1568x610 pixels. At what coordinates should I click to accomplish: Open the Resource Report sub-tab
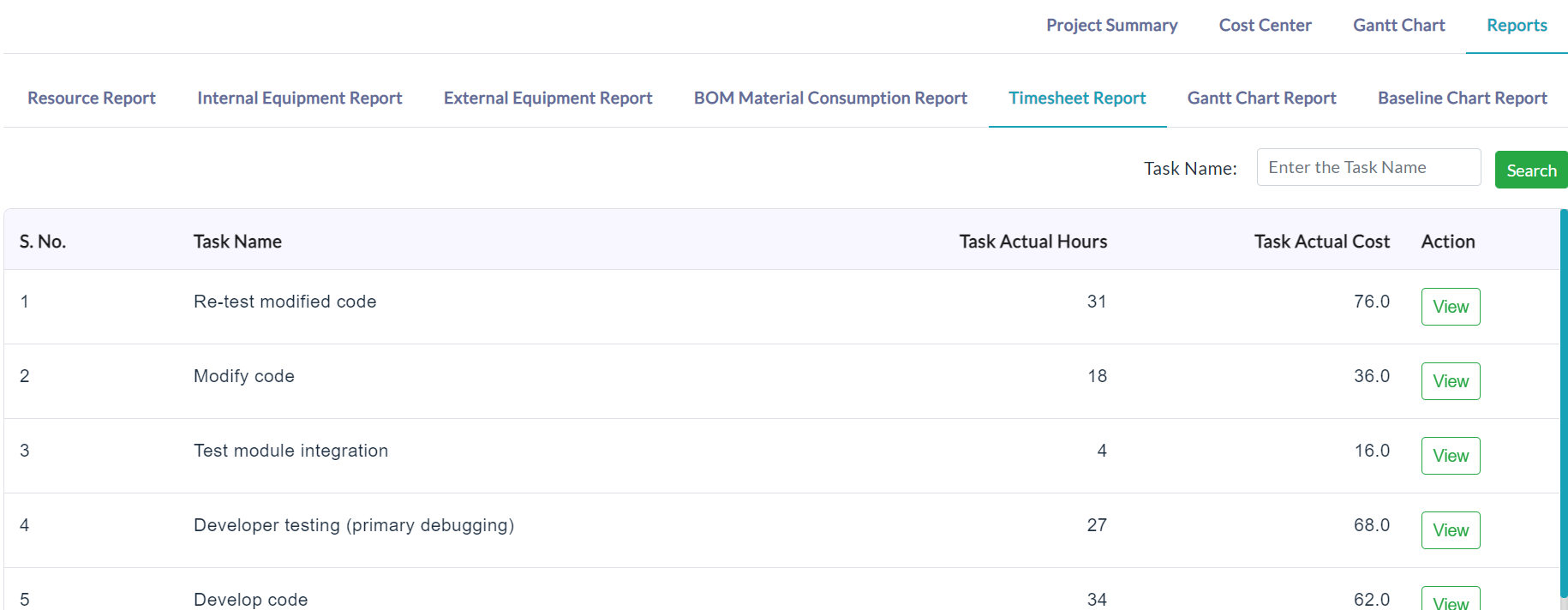click(x=92, y=99)
